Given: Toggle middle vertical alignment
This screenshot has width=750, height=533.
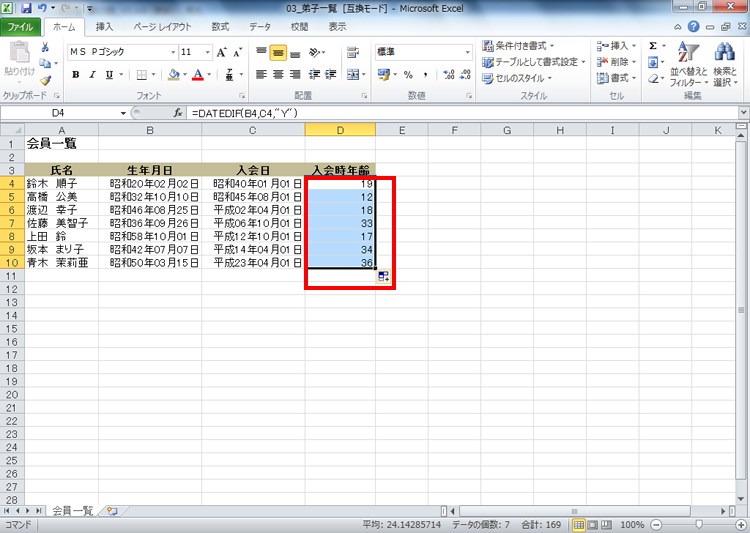Looking at the screenshot, I should click(278, 53).
